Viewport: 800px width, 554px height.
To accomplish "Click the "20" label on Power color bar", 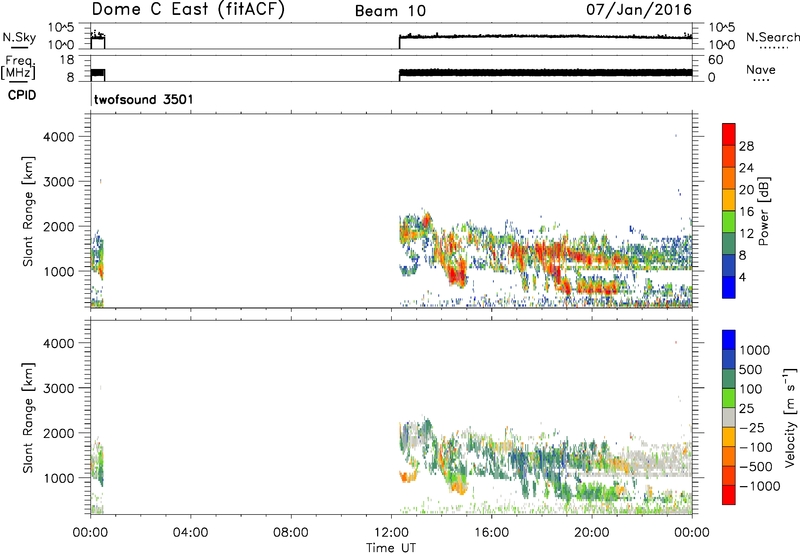I will point(746,190).
